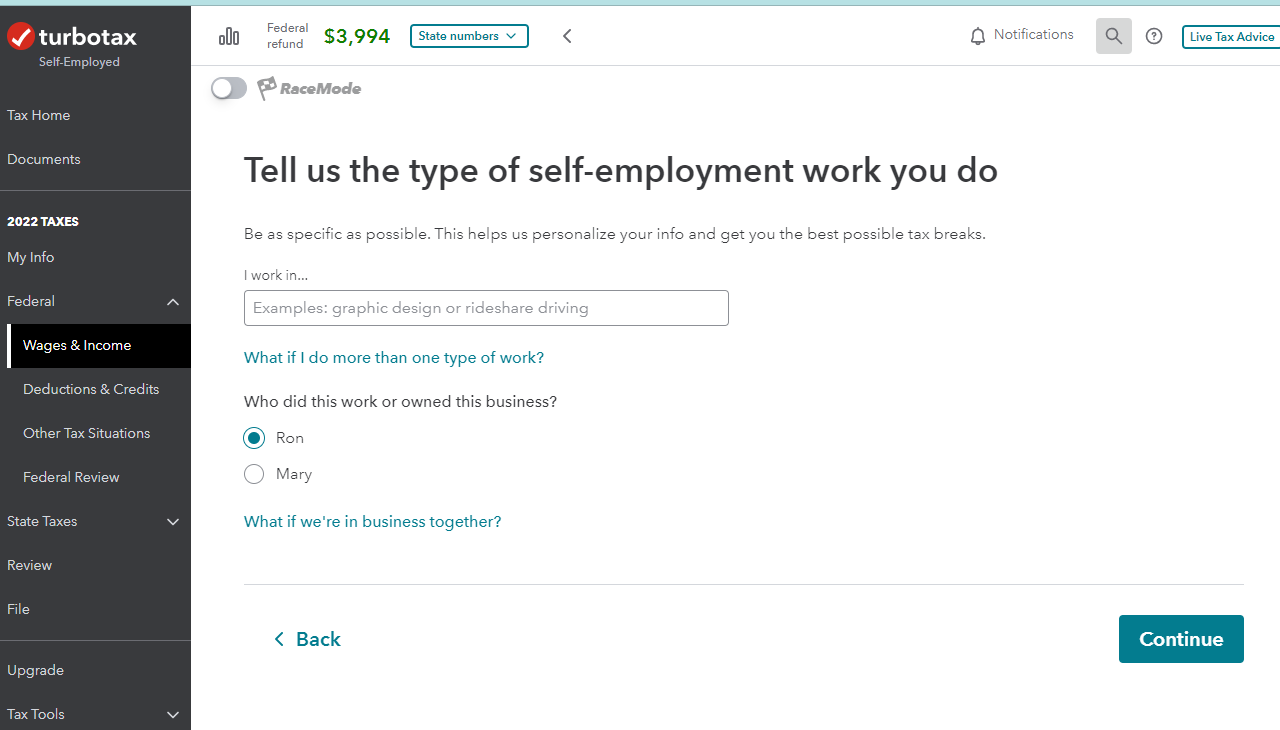Click the TurboTax checkmark logo

click(20, 37)
